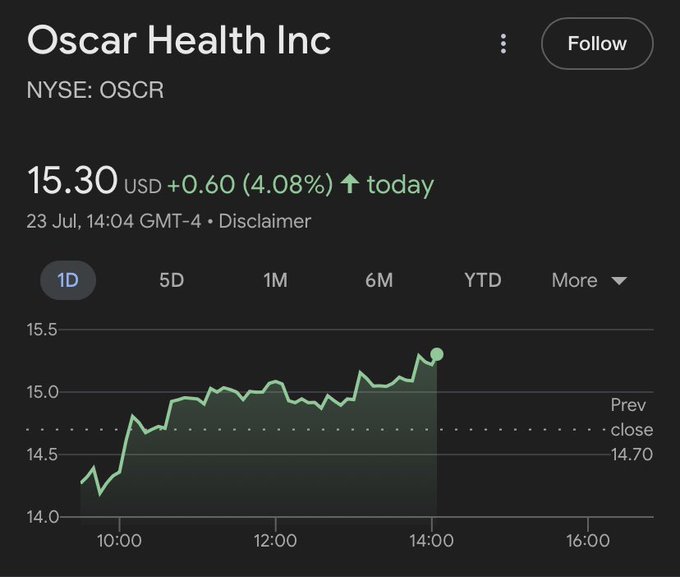Click the dropdown arrow beside More
The width and height of the screenshot is (680, 577).
pos(619,281)
